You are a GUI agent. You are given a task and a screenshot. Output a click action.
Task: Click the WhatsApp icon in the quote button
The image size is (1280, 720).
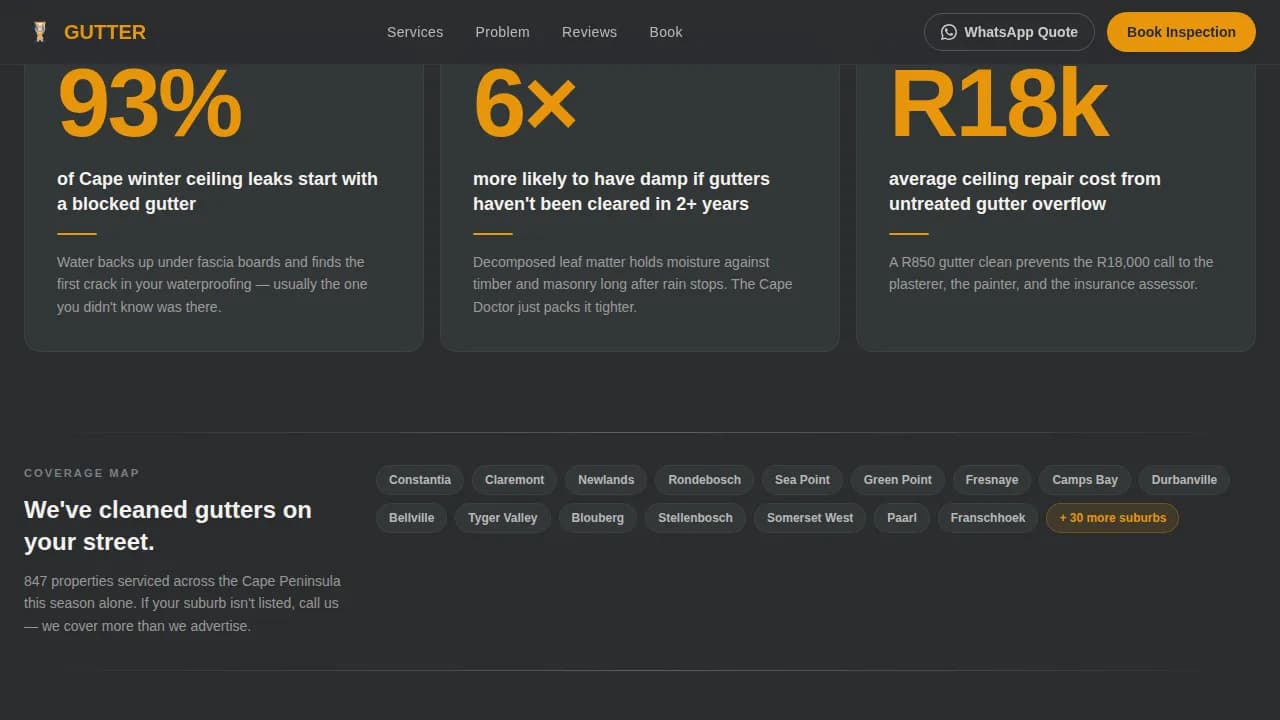click(948, 31)
